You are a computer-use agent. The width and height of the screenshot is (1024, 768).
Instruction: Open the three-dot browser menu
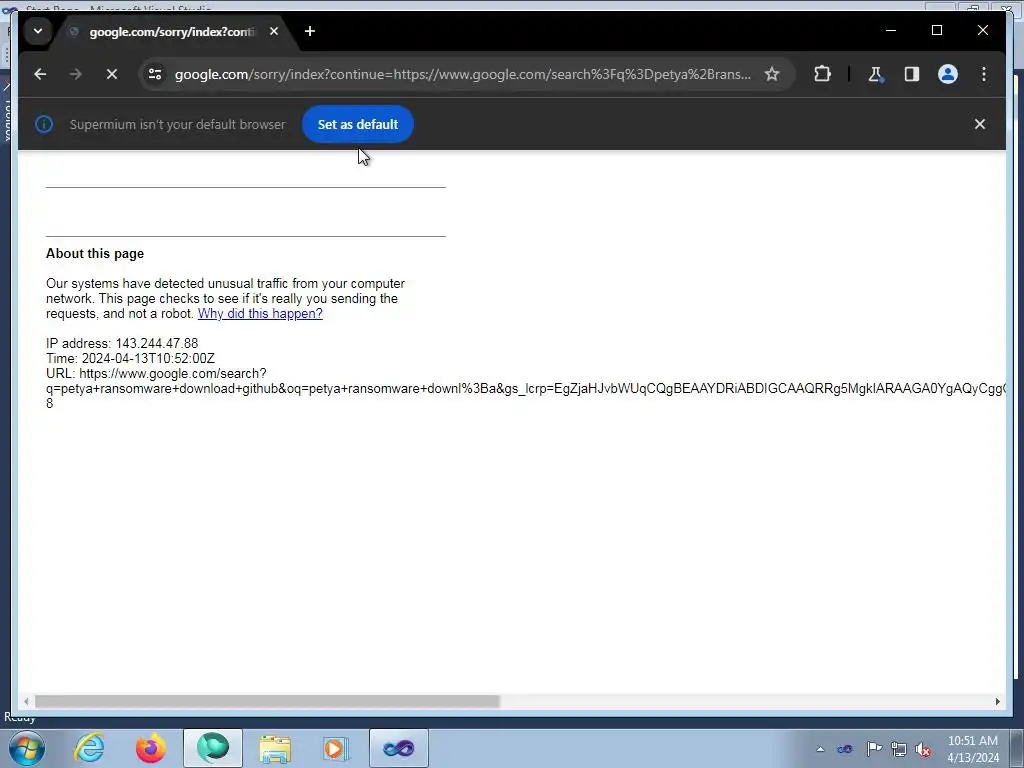tap(984, 74)
